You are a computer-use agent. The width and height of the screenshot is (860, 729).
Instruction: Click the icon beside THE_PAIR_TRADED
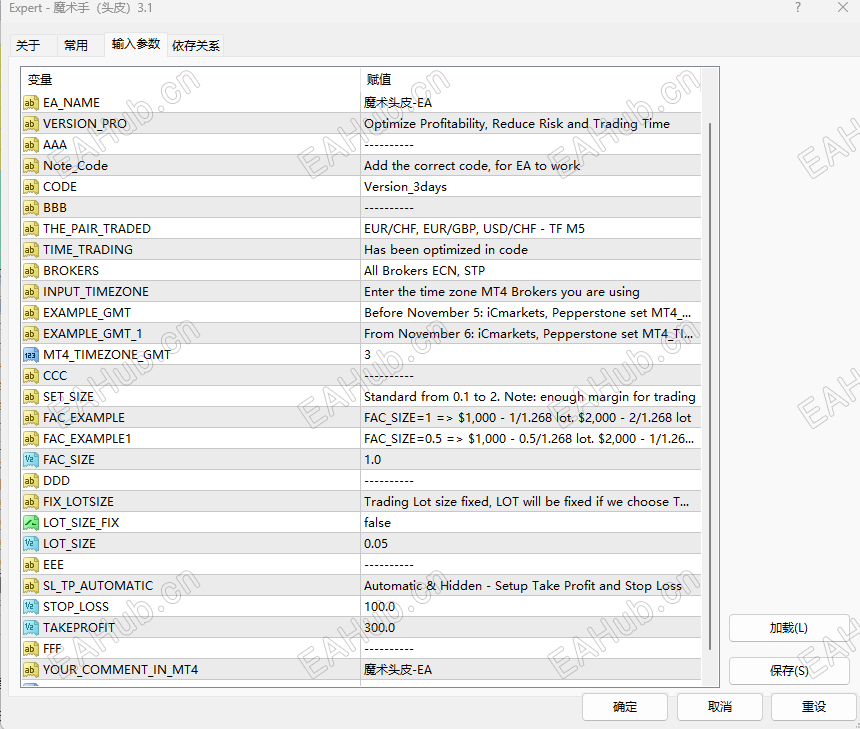pos(31,229)
